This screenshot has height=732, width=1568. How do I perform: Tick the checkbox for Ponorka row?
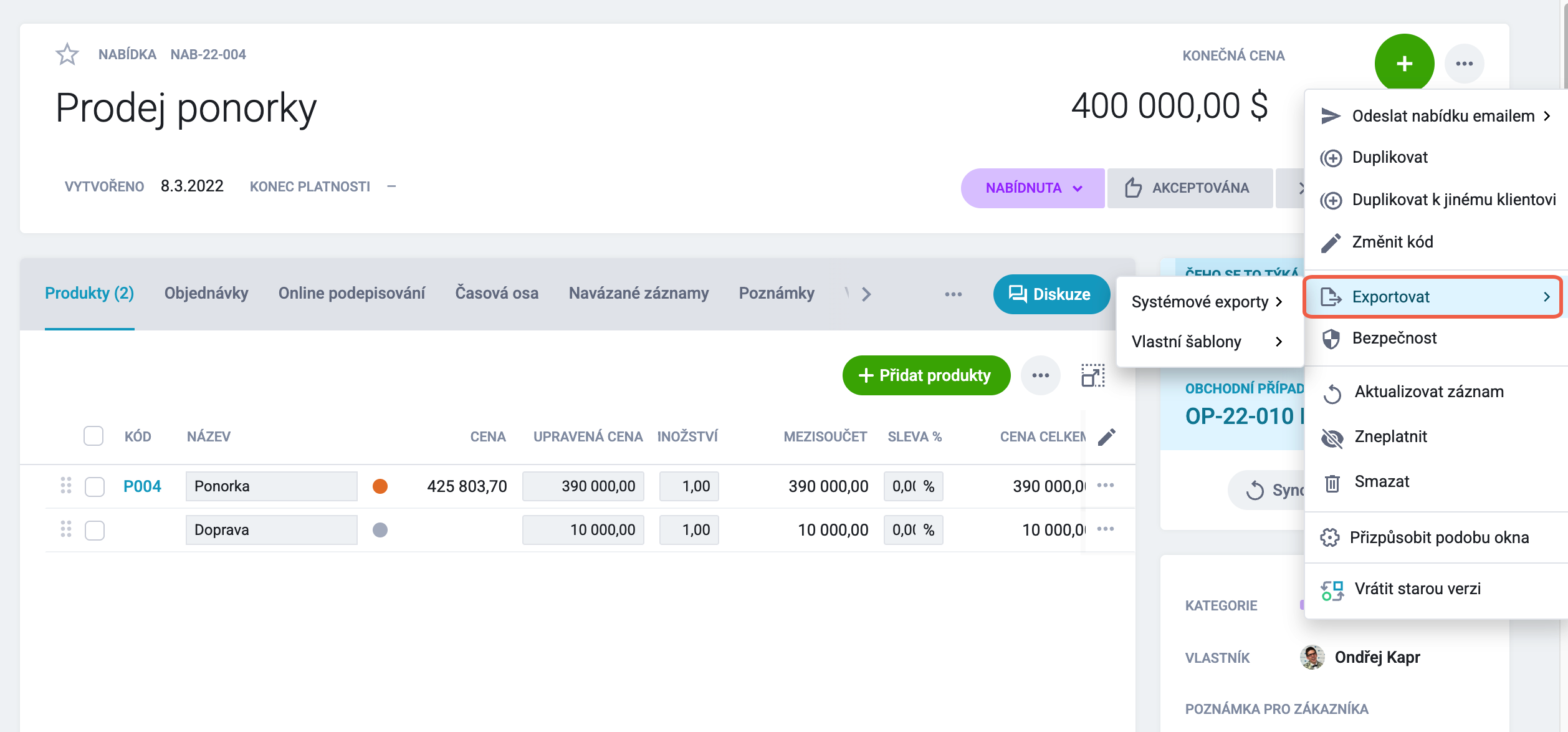coord(95,486)
